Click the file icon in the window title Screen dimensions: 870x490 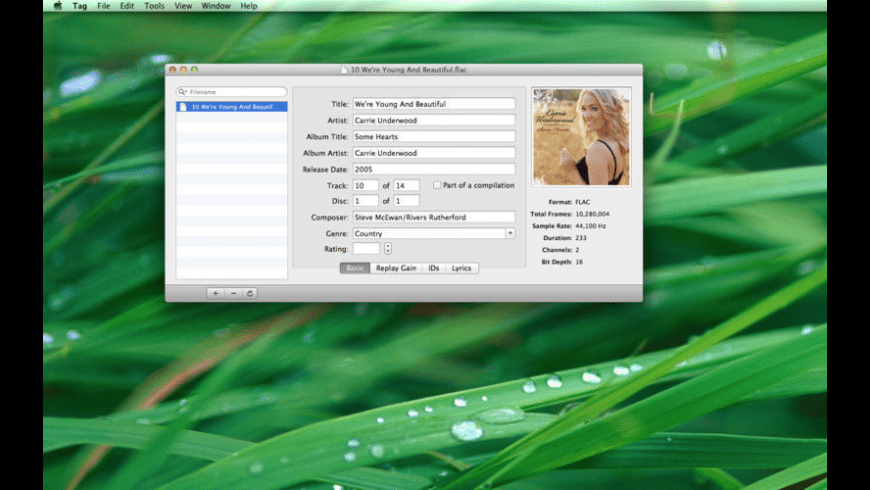[344, 70]
